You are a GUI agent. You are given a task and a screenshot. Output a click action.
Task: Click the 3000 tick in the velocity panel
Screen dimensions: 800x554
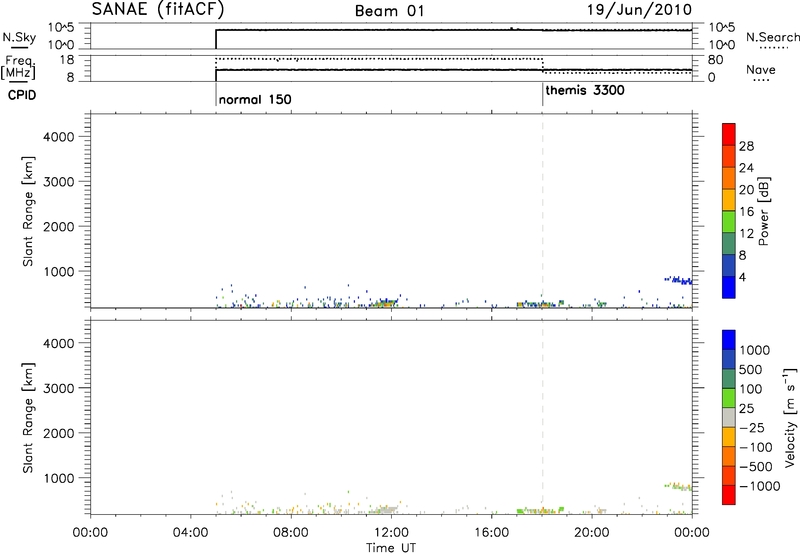pos(59,388)
